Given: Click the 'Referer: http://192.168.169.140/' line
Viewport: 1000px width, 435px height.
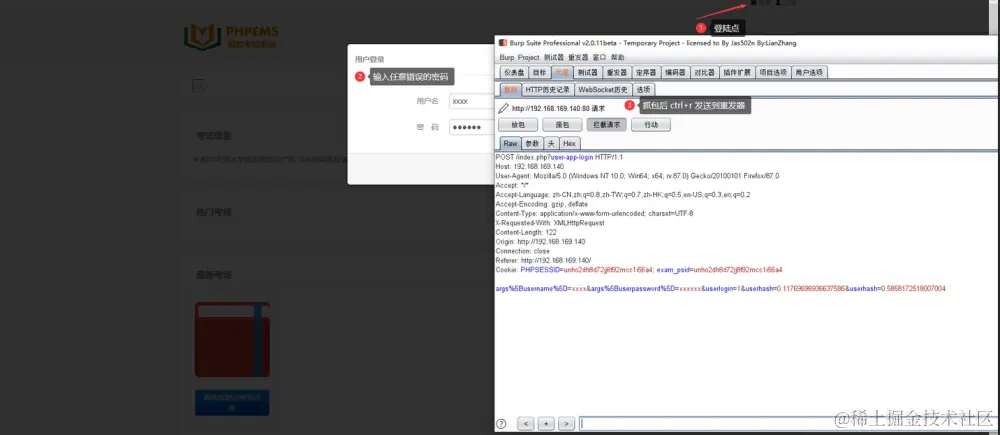Looking at the screenshot, I should (543, 261).
